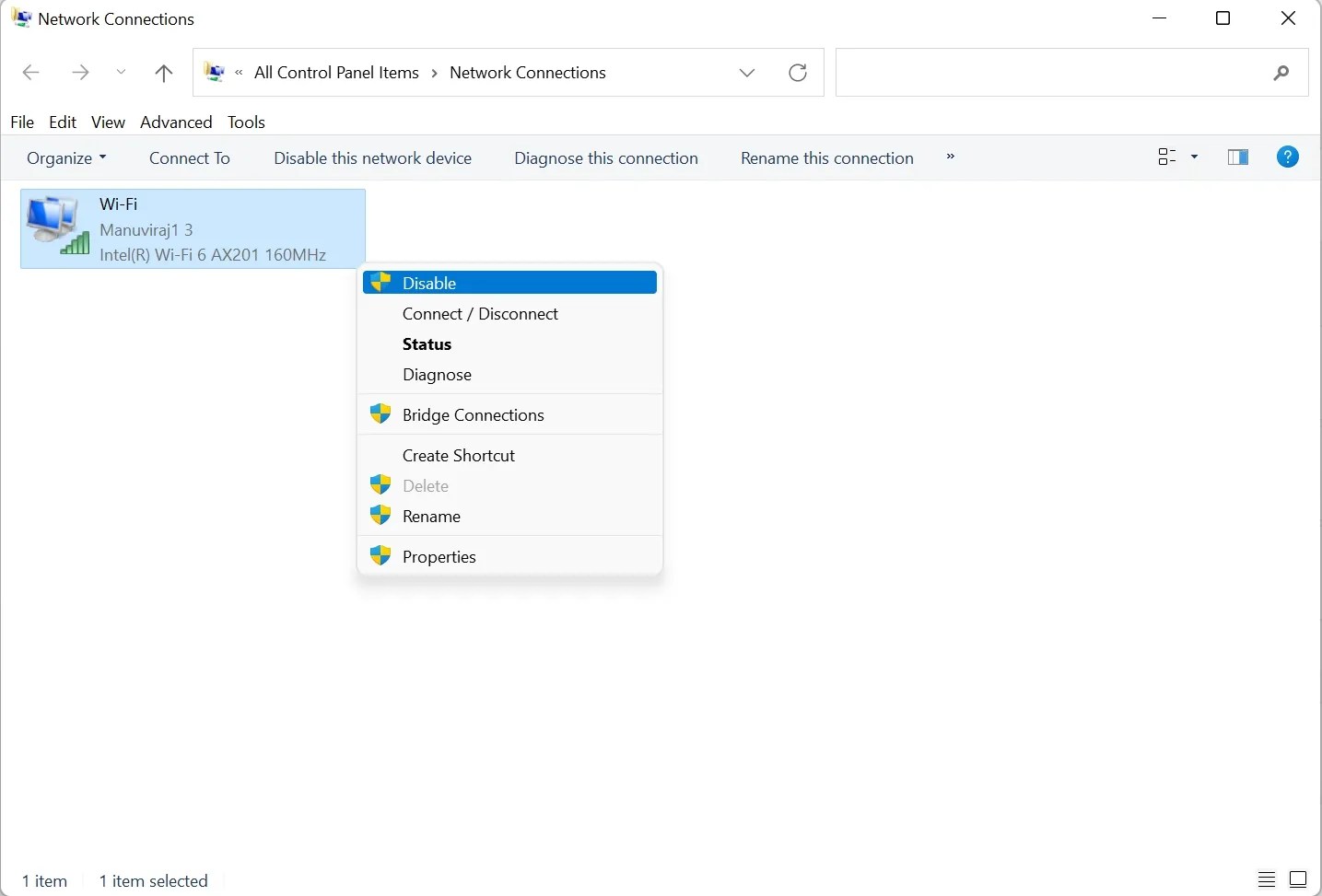The image size is (1322, 896).
Task: Open the Advanced menu
Action: (175, 122)
